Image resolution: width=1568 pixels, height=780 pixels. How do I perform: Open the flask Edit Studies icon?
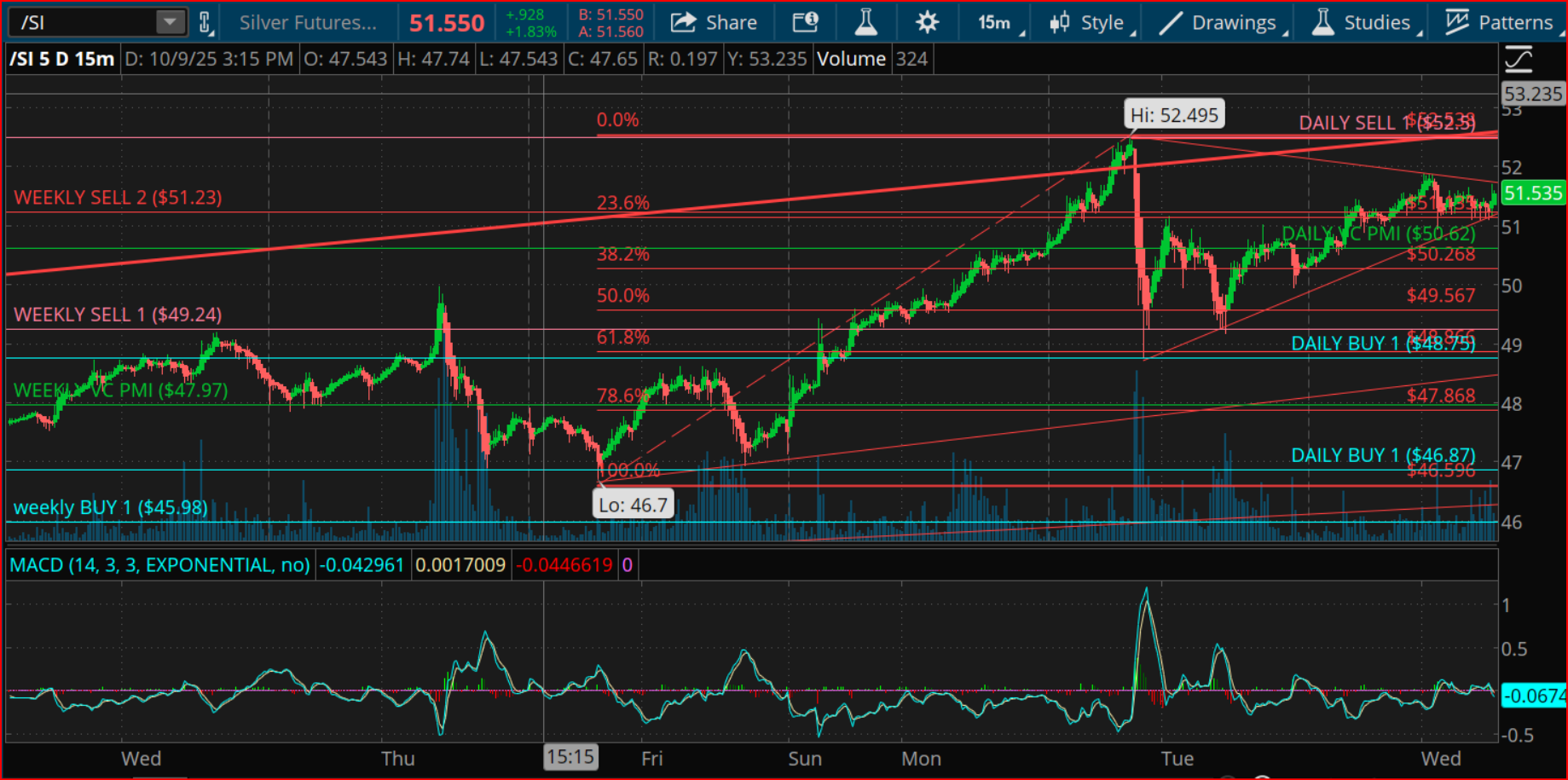point(865,22)
